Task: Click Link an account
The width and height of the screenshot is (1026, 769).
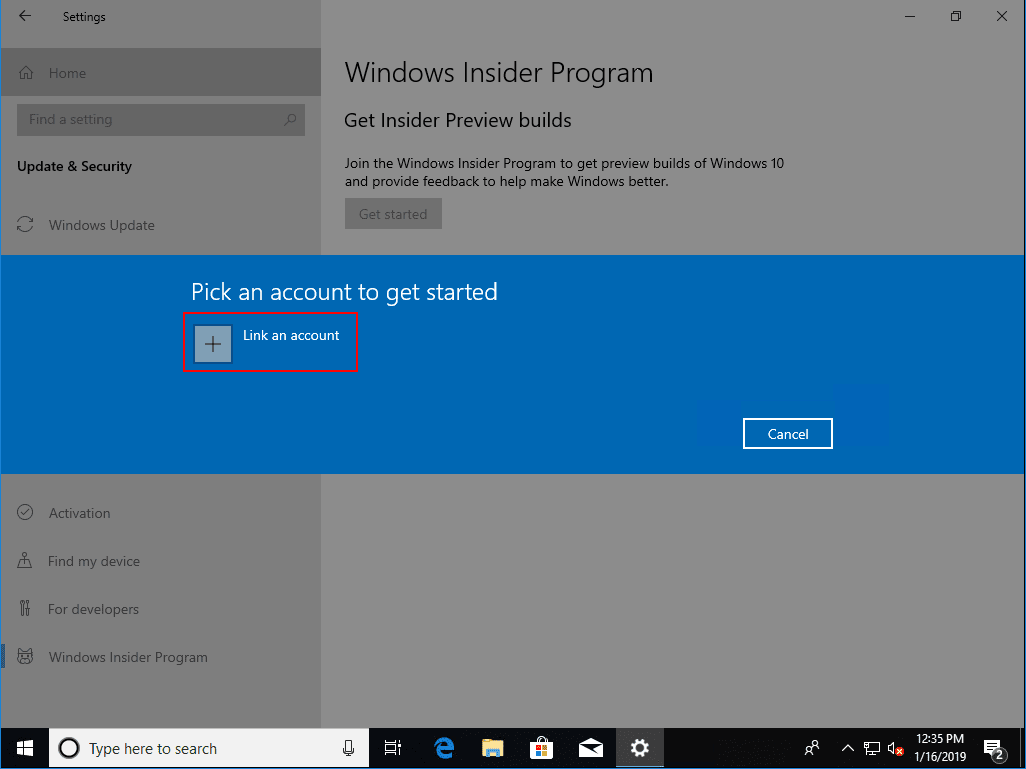Action: click(270, 342)
